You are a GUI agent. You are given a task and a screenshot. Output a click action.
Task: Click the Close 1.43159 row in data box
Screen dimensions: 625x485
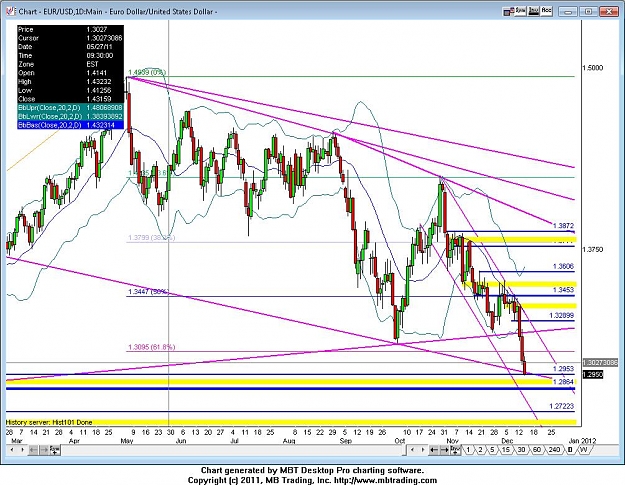[x=70, y=99]
